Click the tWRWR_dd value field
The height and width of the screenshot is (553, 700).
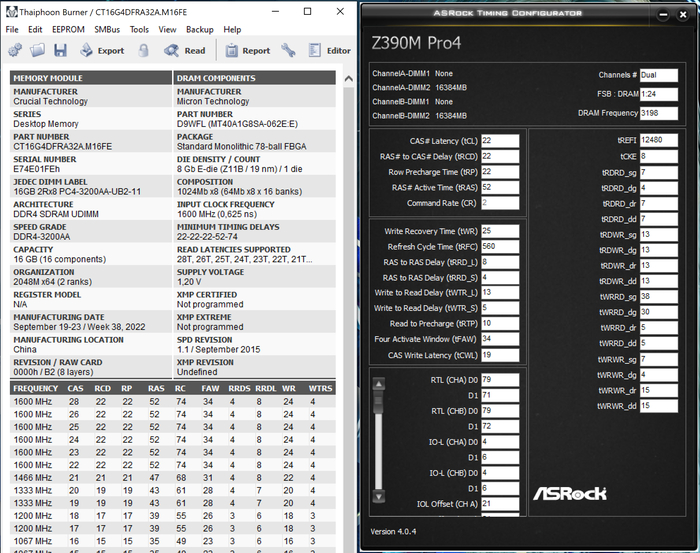coord(658,406)
